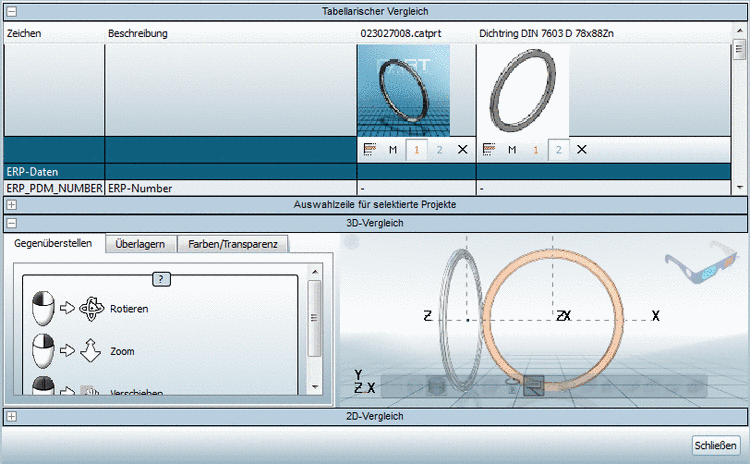Click help panel scrollbar up arrow
The width and height of the screenshot is (750, 464).
315,271
